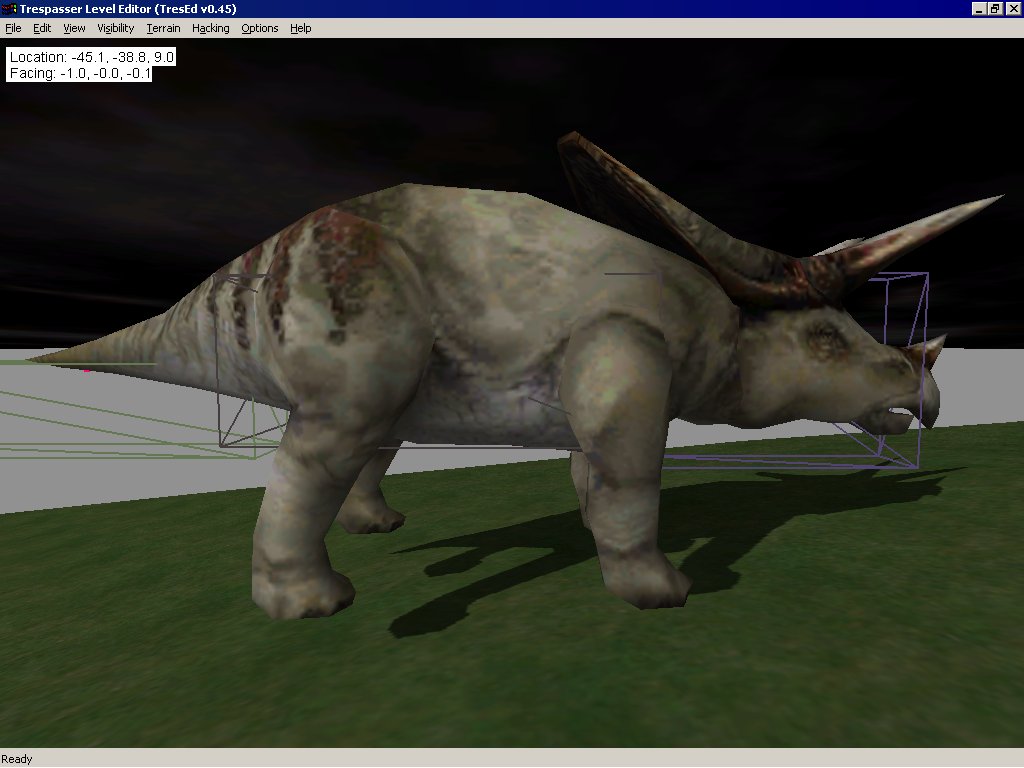Open the Options menu

click(260, 28)
